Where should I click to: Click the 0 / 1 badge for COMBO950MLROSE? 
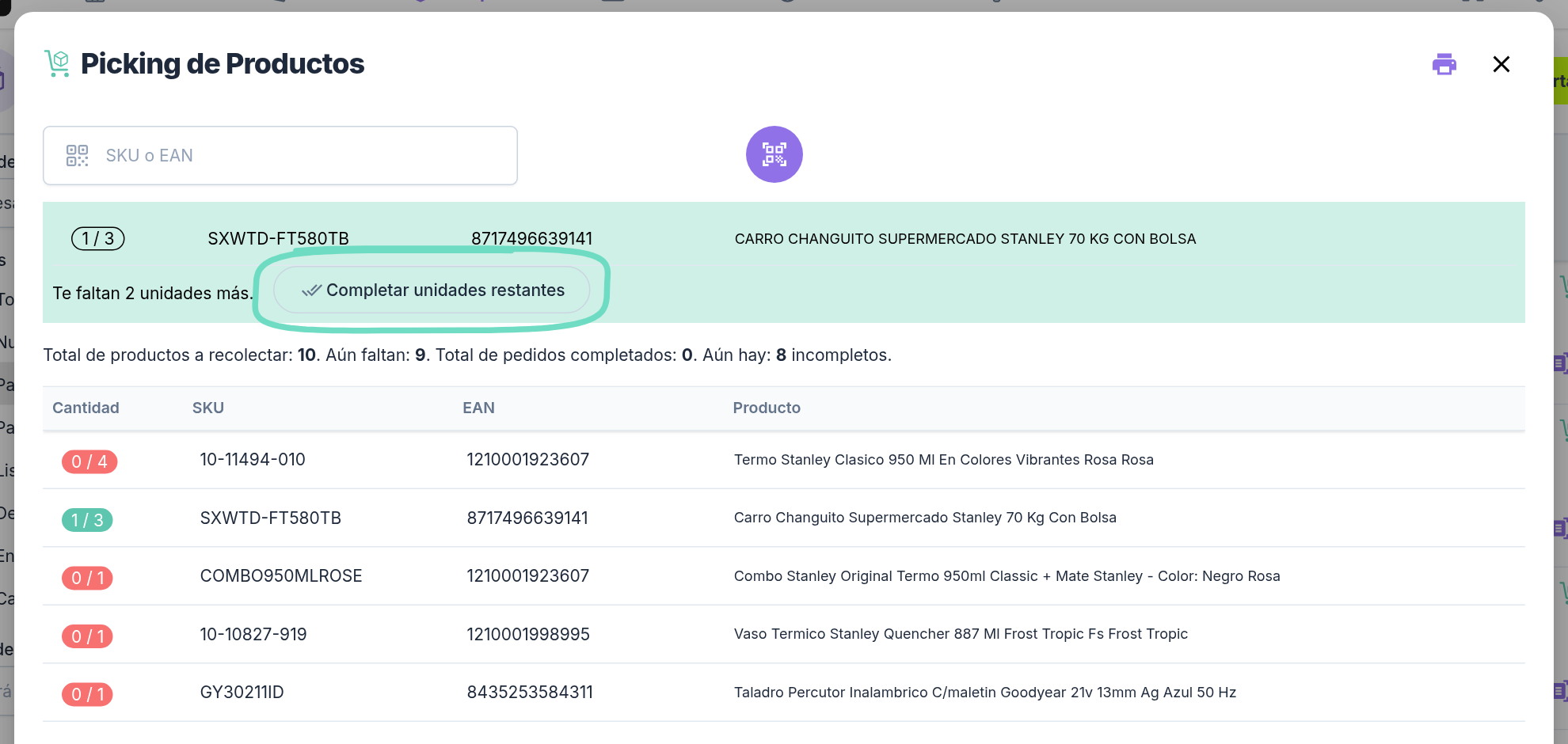[87, 578]
